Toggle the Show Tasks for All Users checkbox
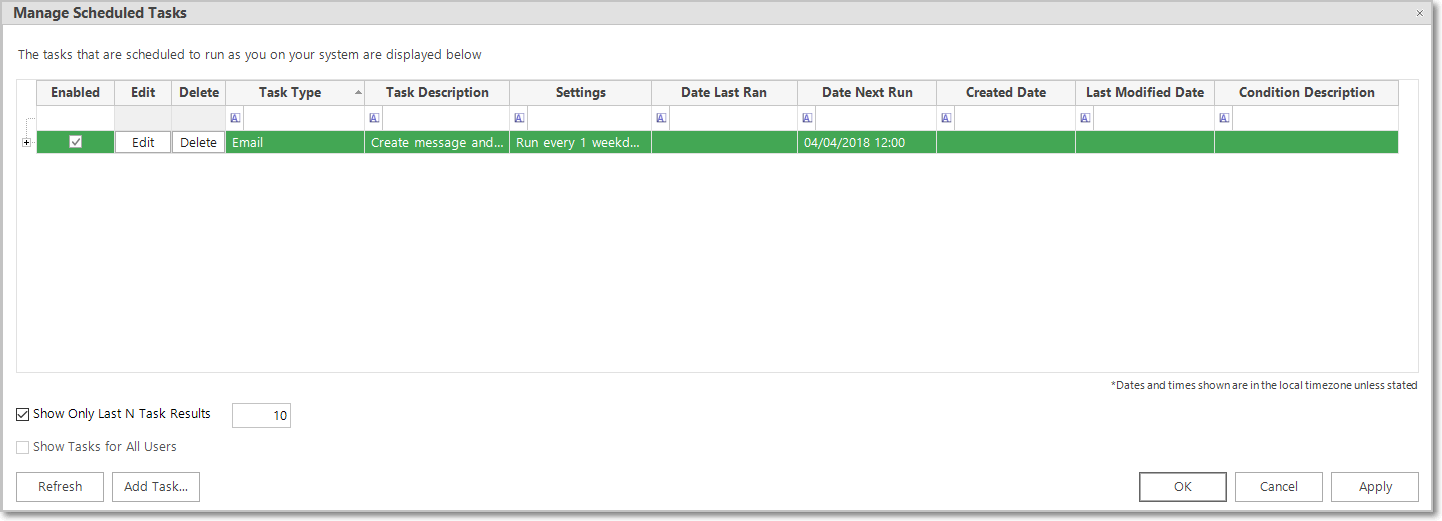Viewport: 1442px width, 521px height. pos(23,447)
